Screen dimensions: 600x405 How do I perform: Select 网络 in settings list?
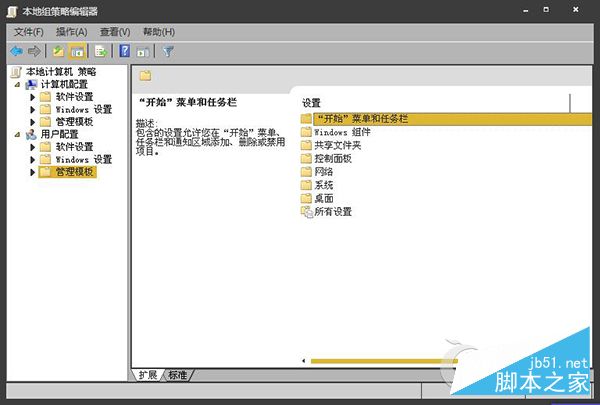[323, 172]
